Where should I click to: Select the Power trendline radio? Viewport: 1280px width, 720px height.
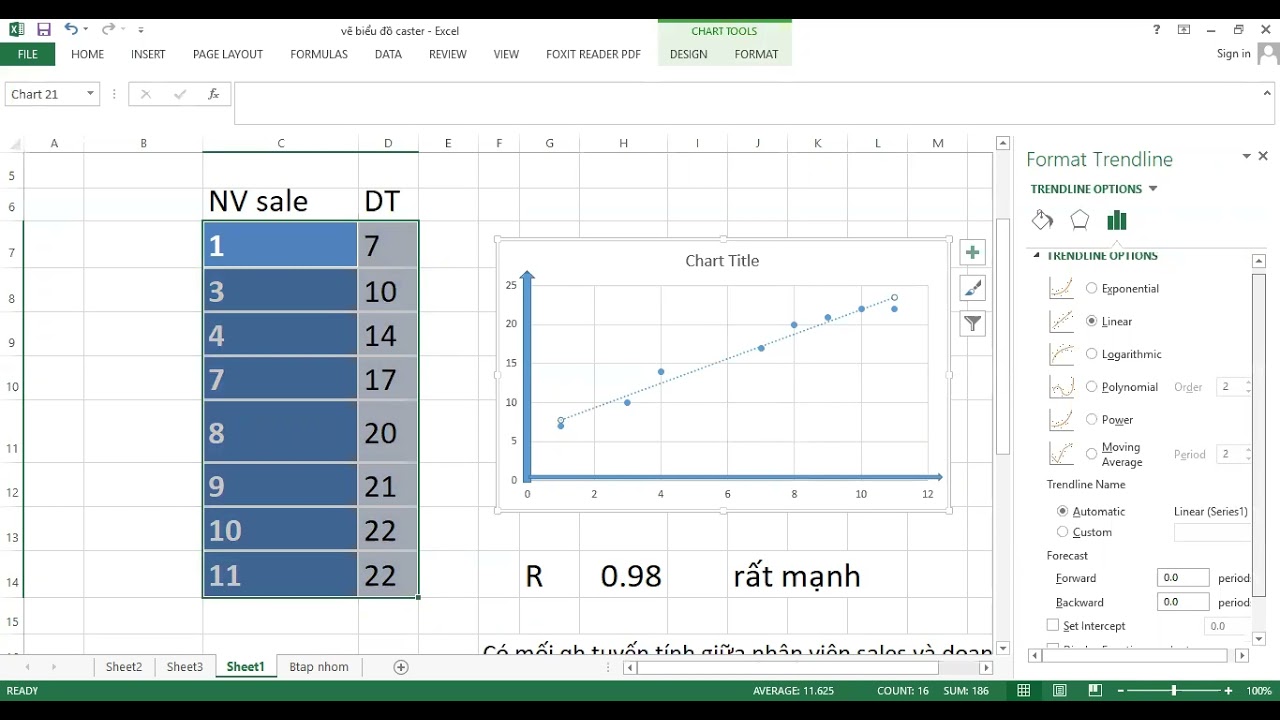click(1091, 420)
